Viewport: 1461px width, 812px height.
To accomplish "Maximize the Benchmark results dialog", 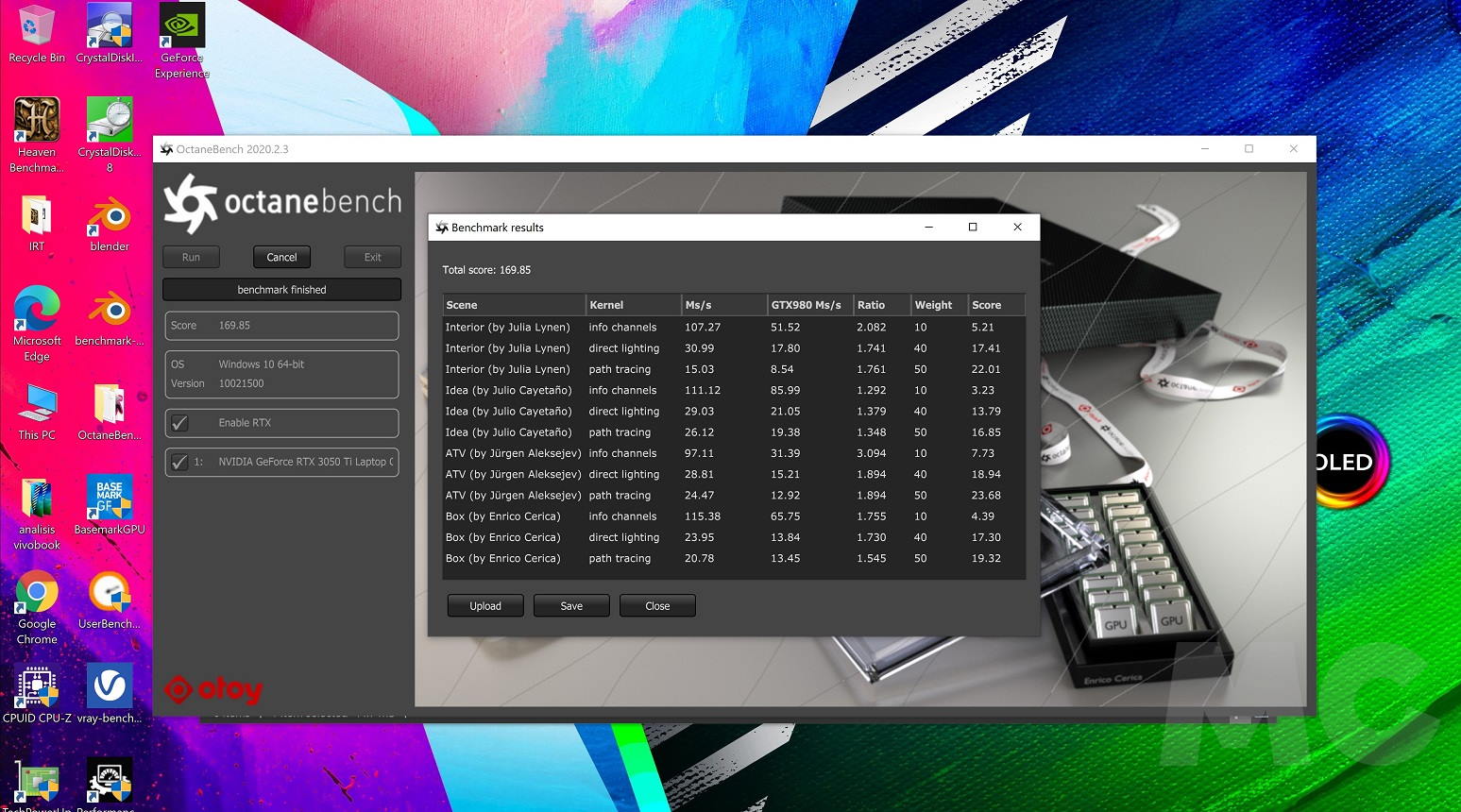I will coord(973,228).
